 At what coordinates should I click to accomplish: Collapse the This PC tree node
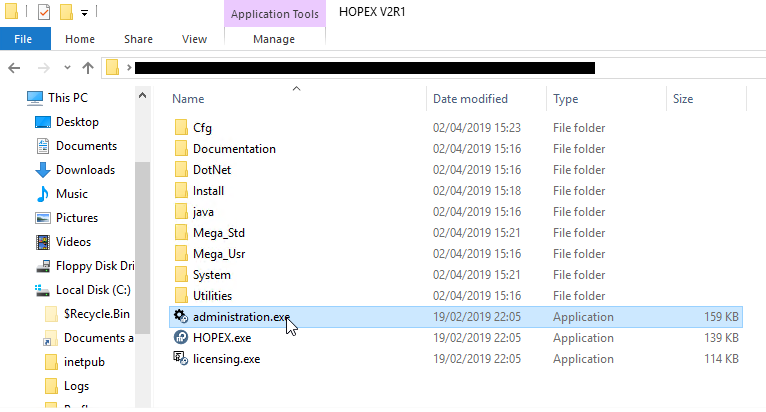16,98
